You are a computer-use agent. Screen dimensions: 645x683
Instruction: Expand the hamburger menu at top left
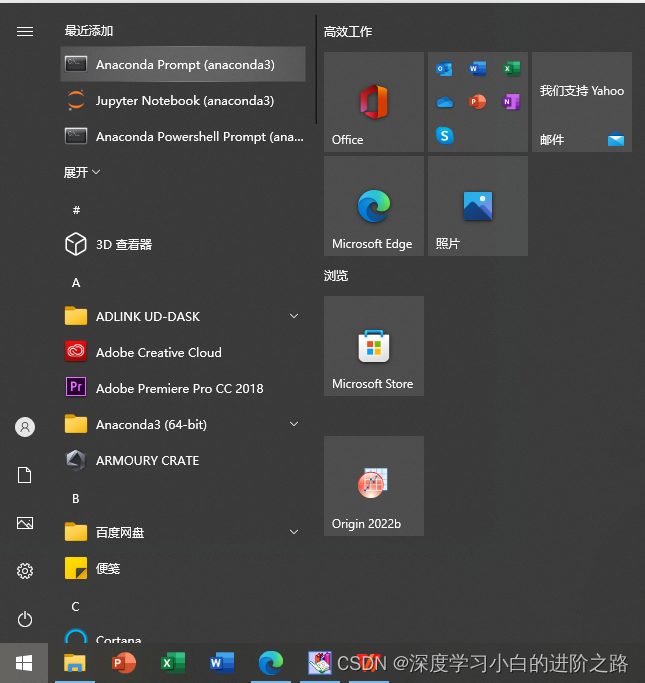point(25,31)
